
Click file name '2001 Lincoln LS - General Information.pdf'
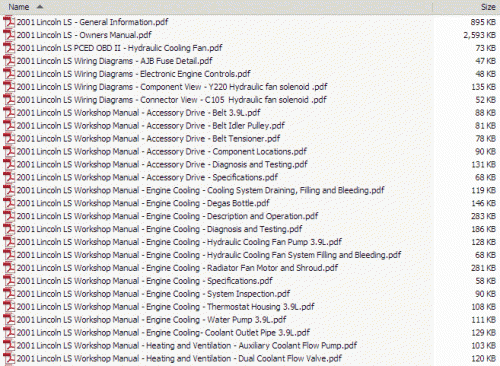pyautogui.click(x=92, y=22)
